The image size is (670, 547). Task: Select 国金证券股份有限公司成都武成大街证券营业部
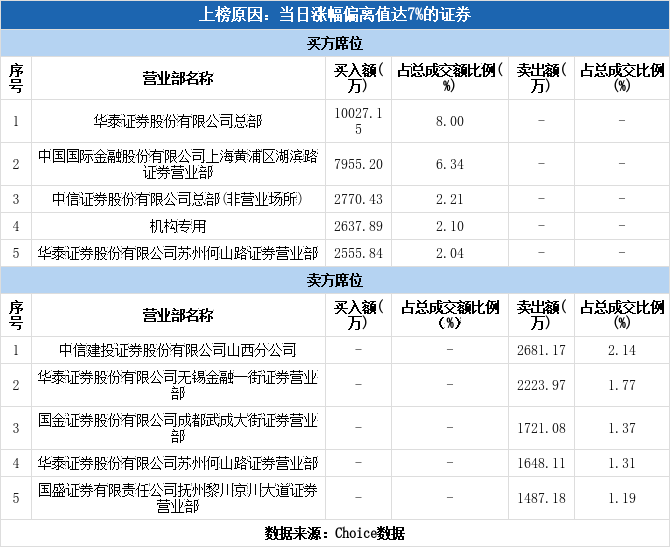tap(178, 428)
